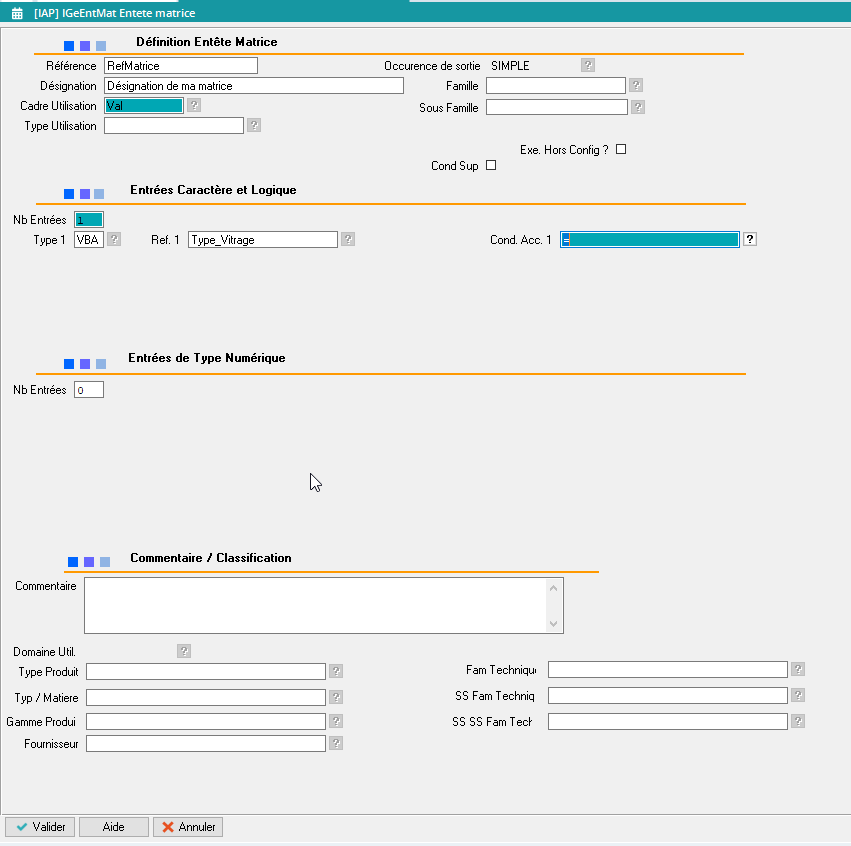Click the help icon beside Type Produit field

336,671
